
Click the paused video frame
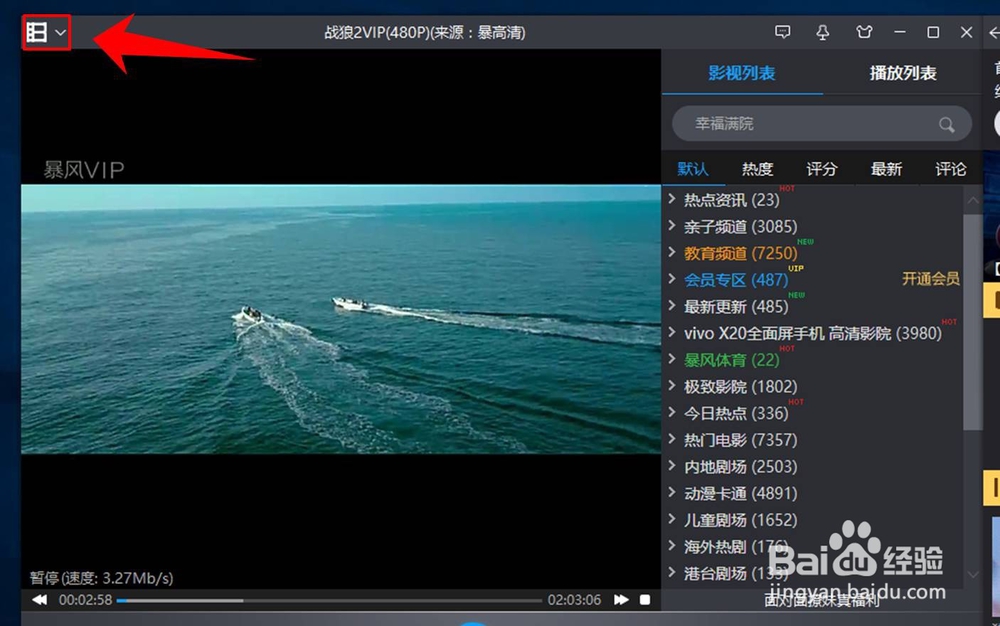(341, 319)
